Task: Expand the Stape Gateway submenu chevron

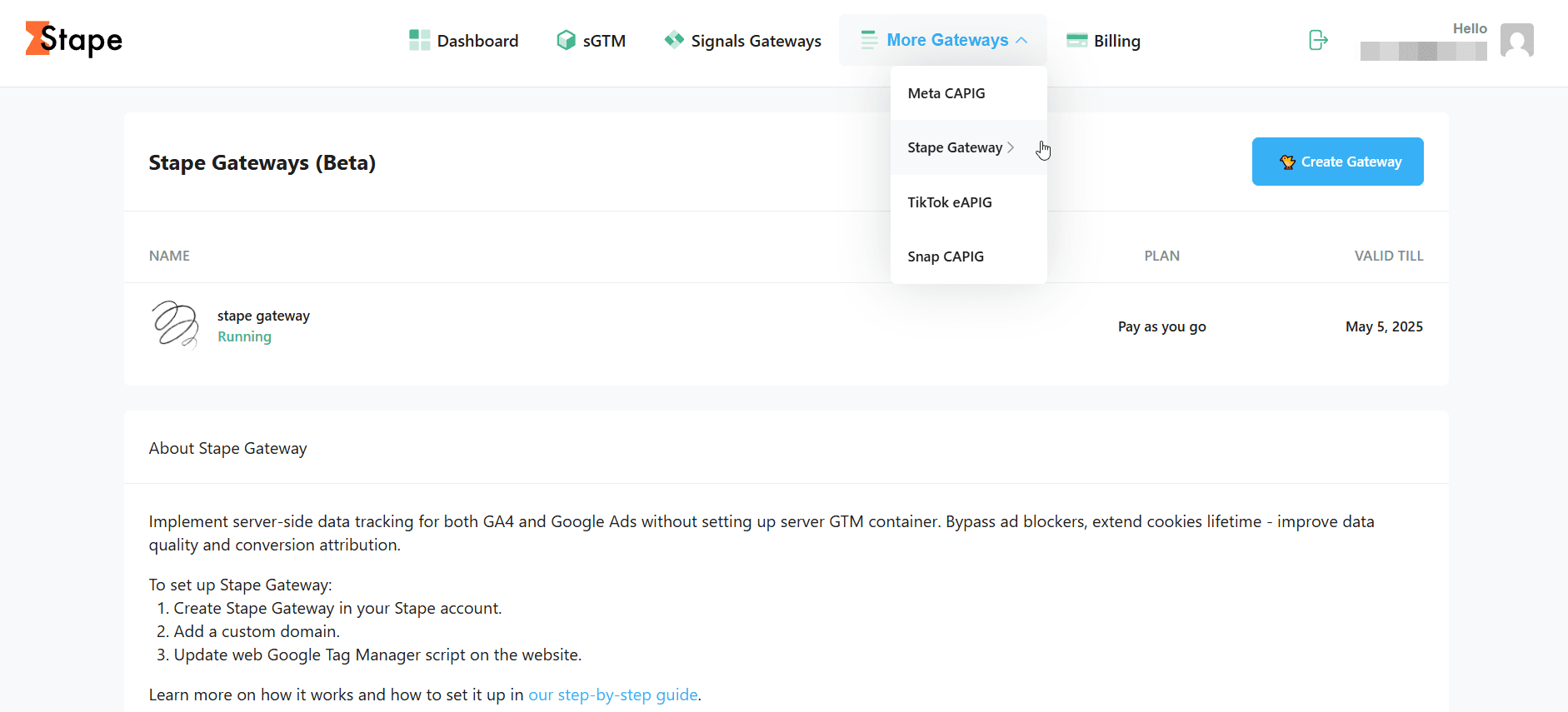Action: 1011,147
